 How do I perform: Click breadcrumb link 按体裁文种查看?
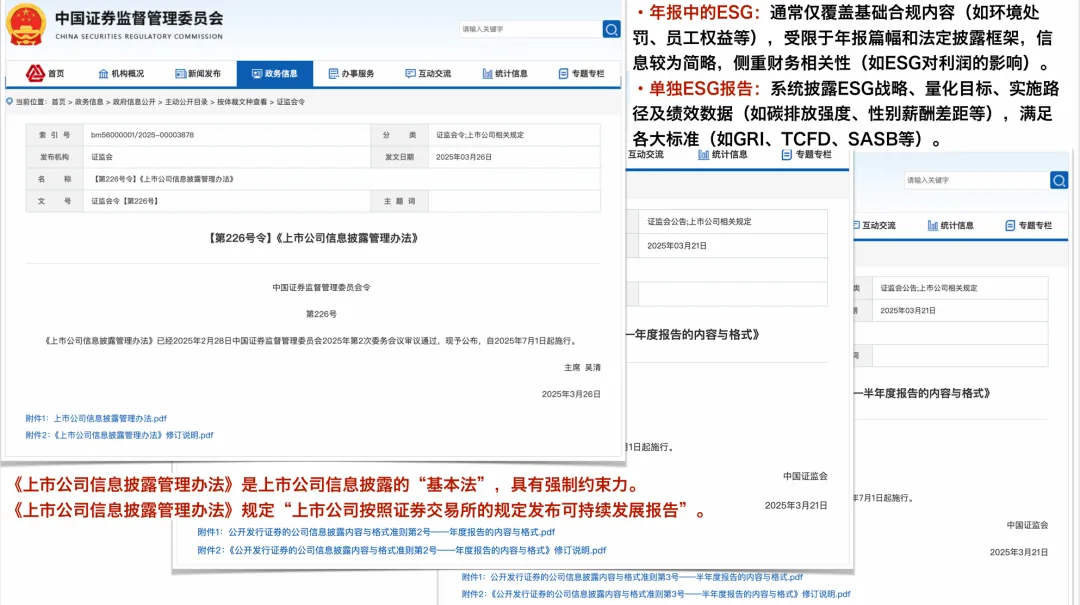coord(242,102)
